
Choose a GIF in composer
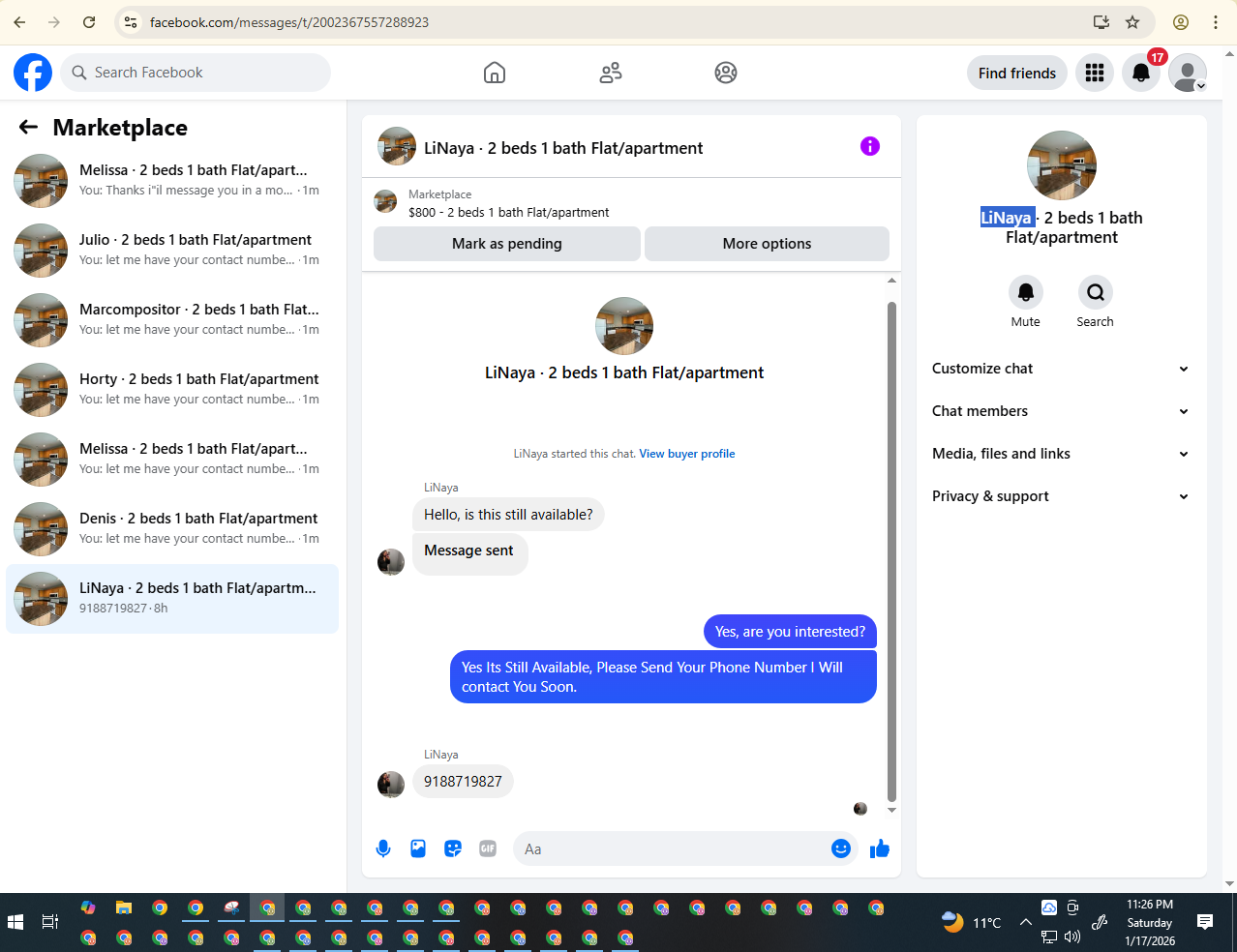(488, 848)
